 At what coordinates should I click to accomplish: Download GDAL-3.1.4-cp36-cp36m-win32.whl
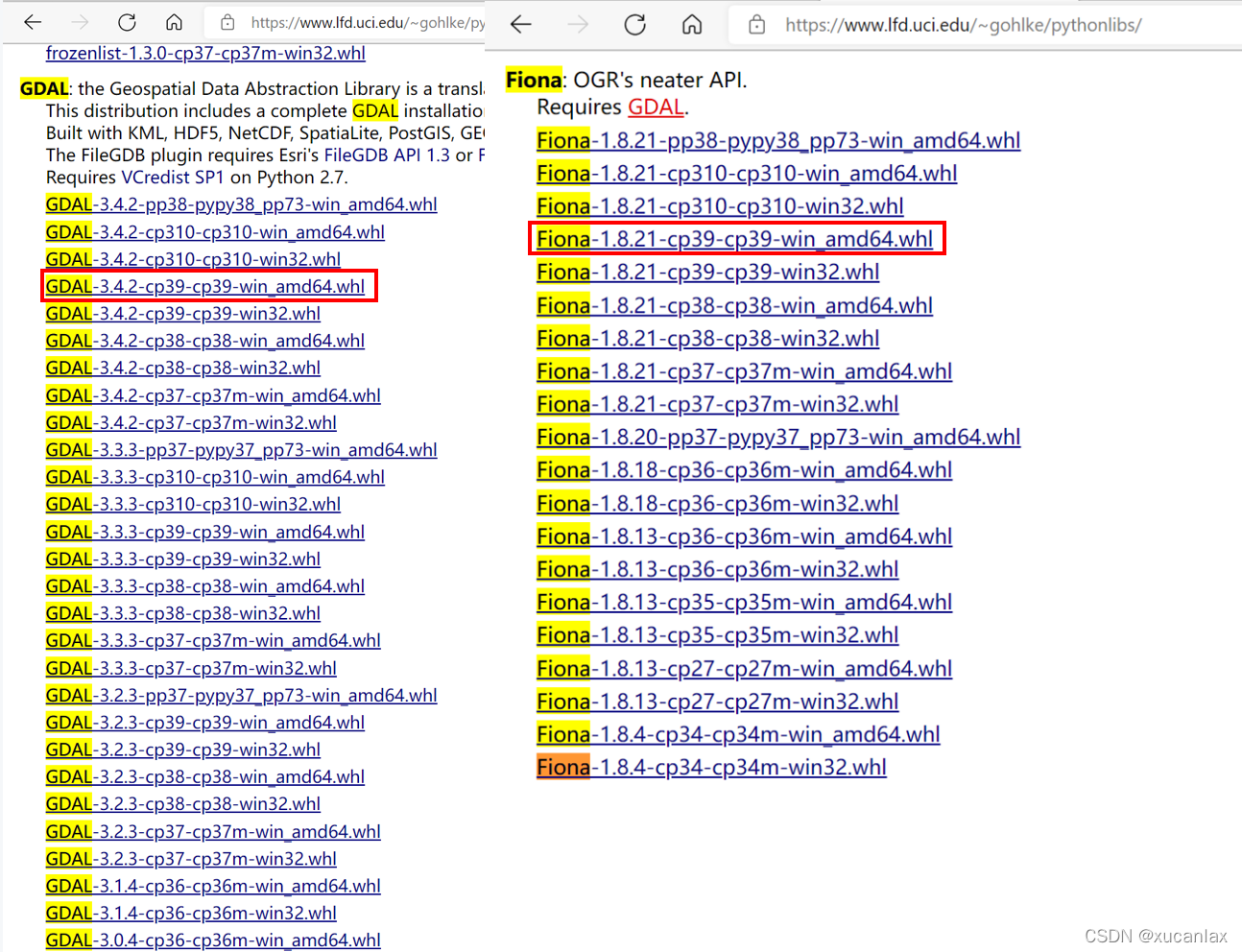coord(191,914)
